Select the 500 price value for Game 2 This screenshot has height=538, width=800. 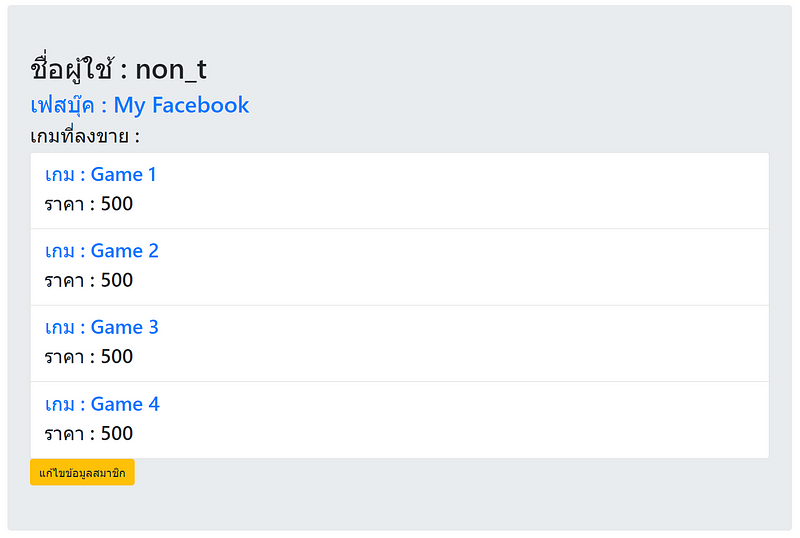point(117,281)
